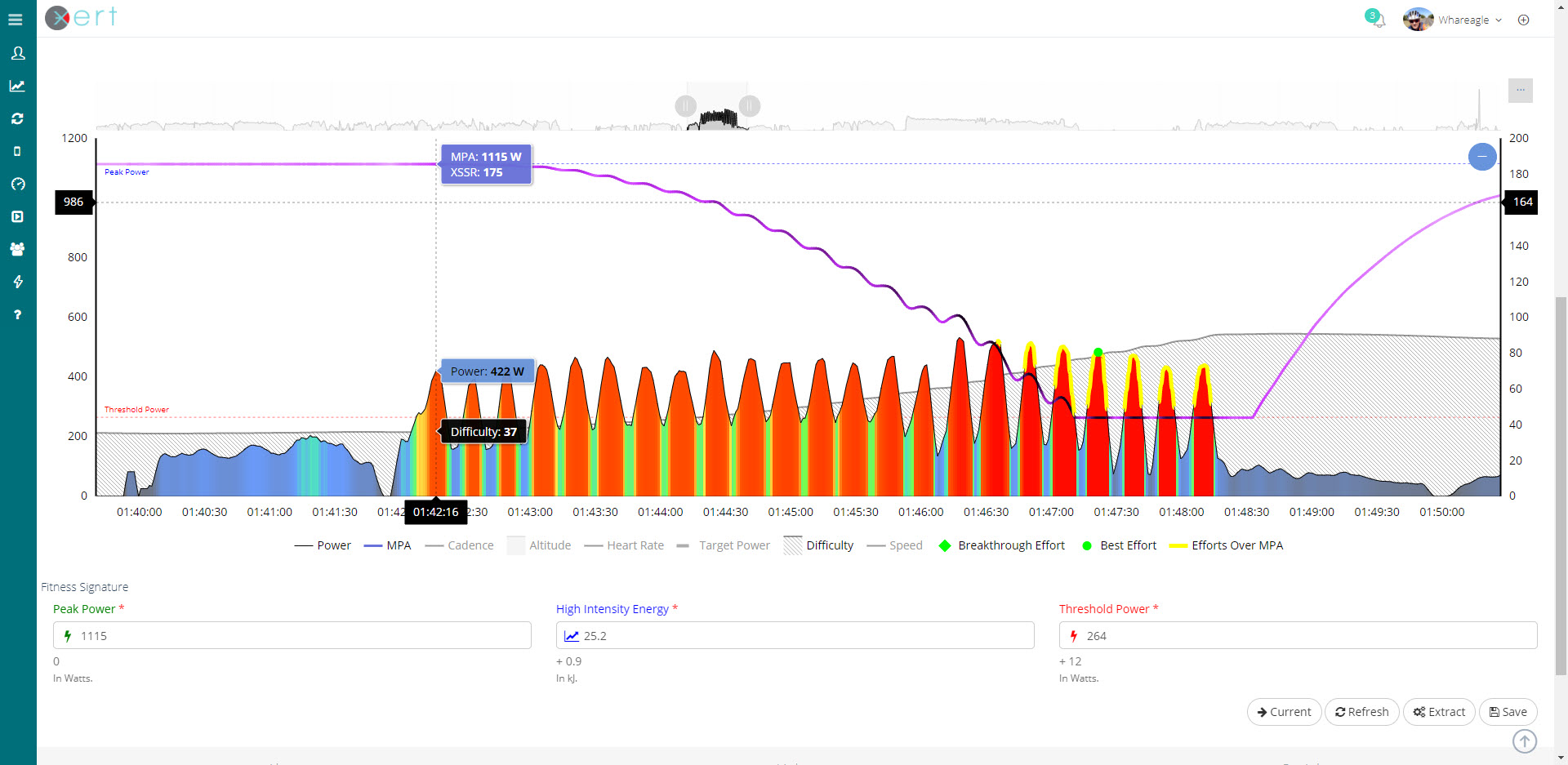Screen dimensions: 1568x765
Task: Open the hamburger menu in the sidebar
Action: click(x=16, y=19)
